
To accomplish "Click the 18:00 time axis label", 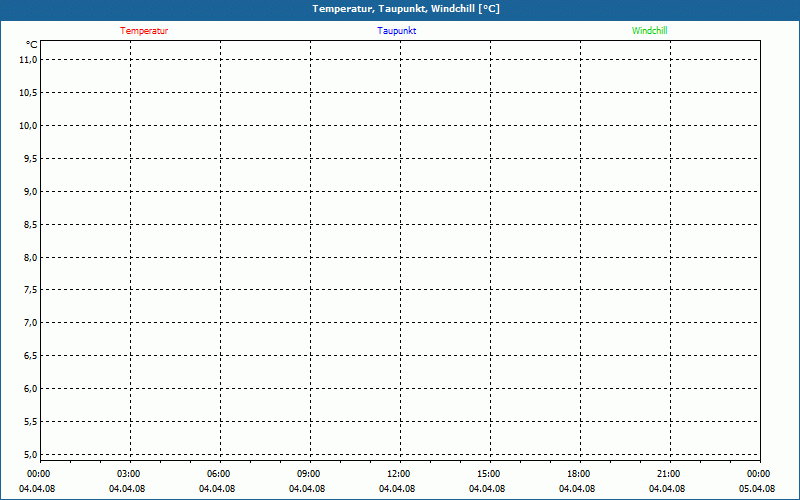I will point(579,474).
